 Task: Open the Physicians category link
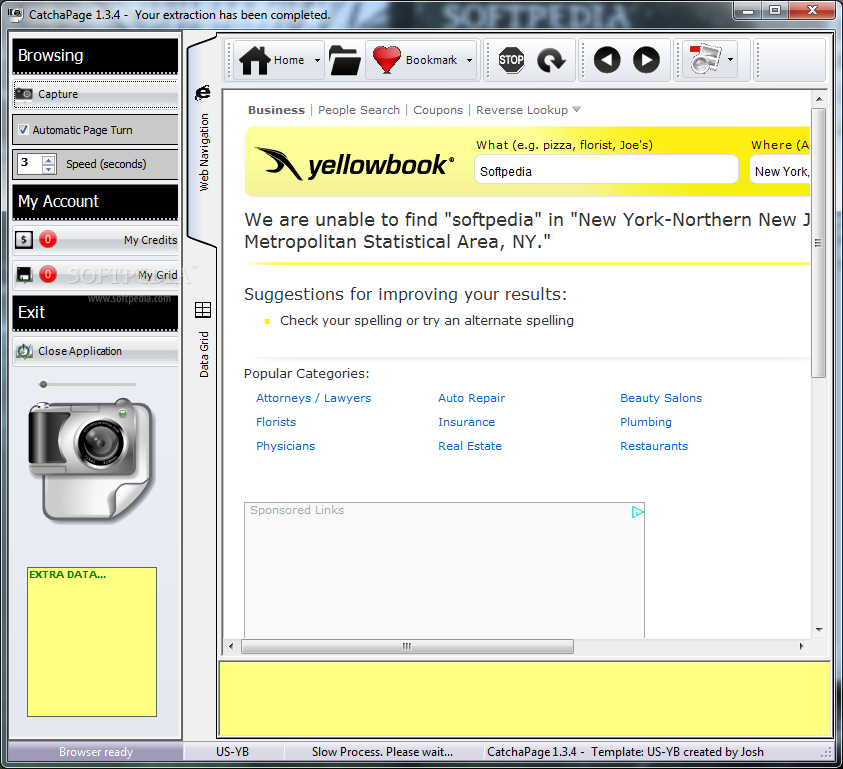(x=285, y=446)
